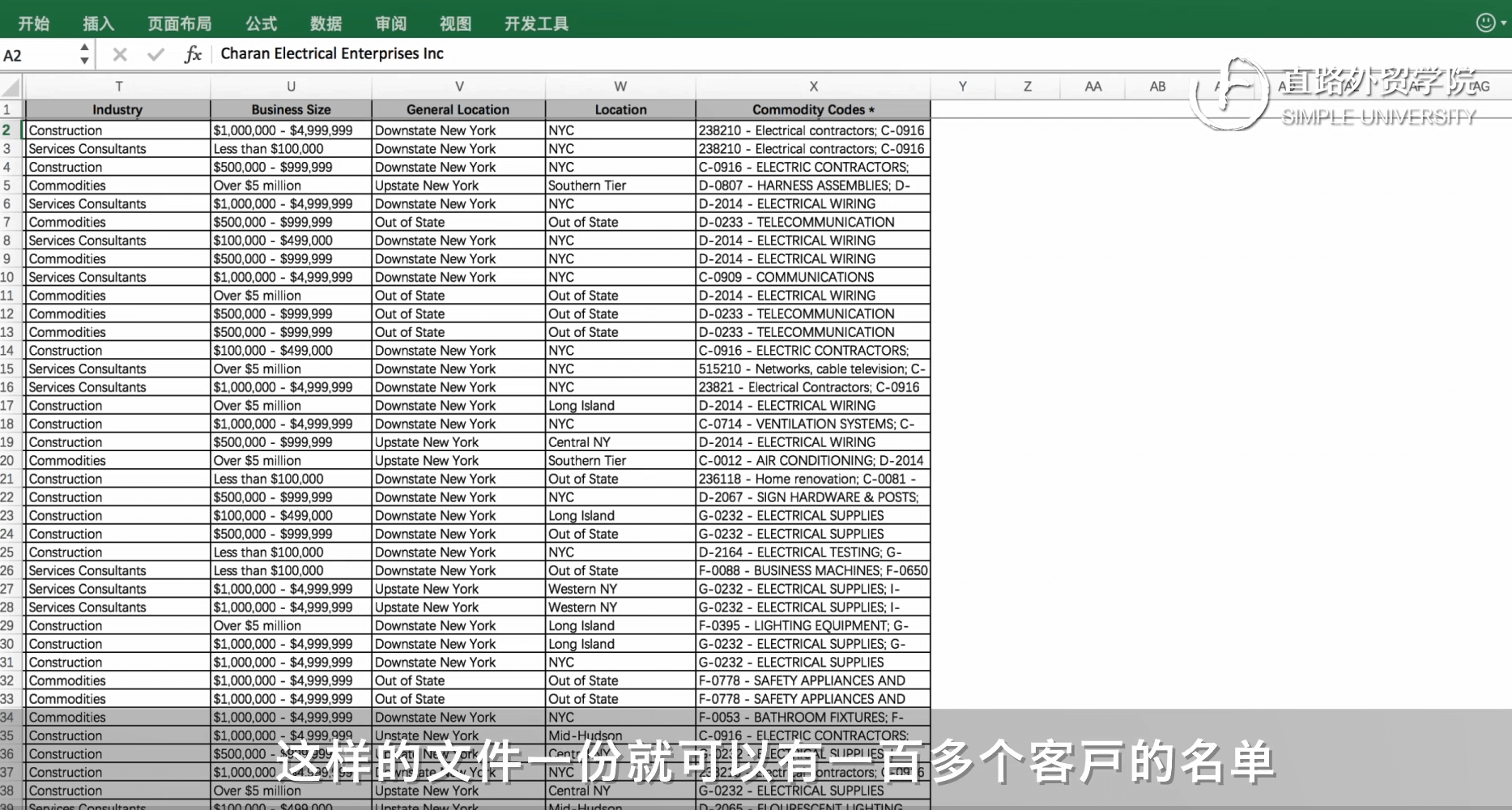Click 515210 Networks, cable television cell
The image size is (1512, 810).
[813, 369]
